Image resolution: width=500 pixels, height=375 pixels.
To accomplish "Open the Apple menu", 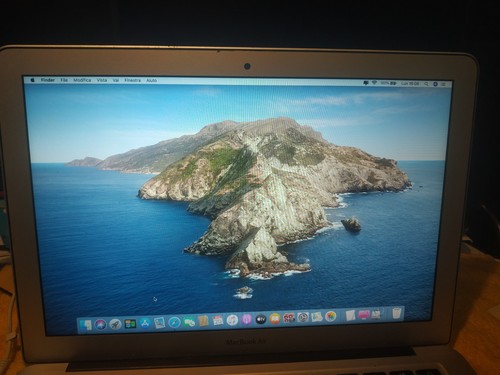I will pos(33,80).
